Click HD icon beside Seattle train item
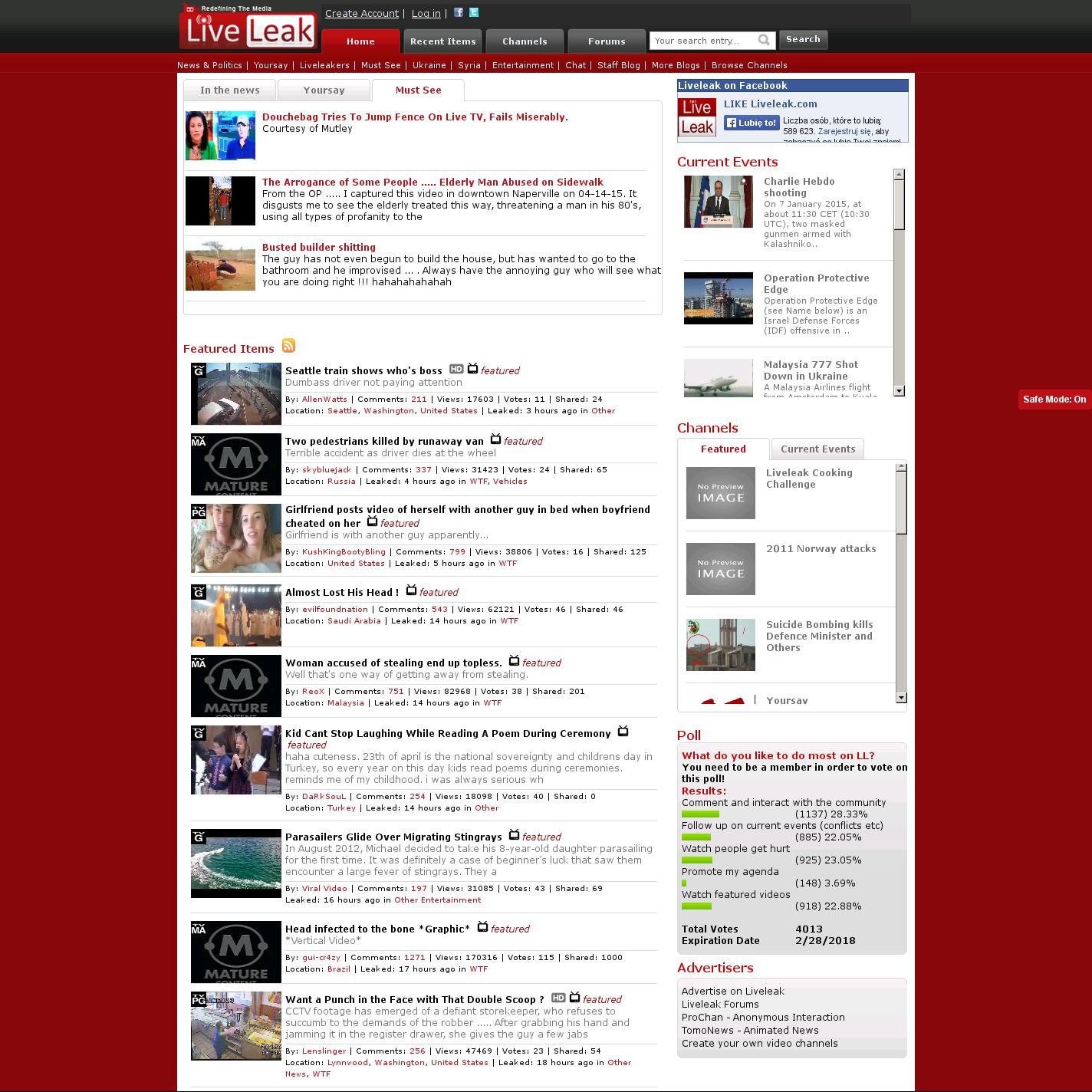Screen dimensions: 1092x1092 (456, 369)
